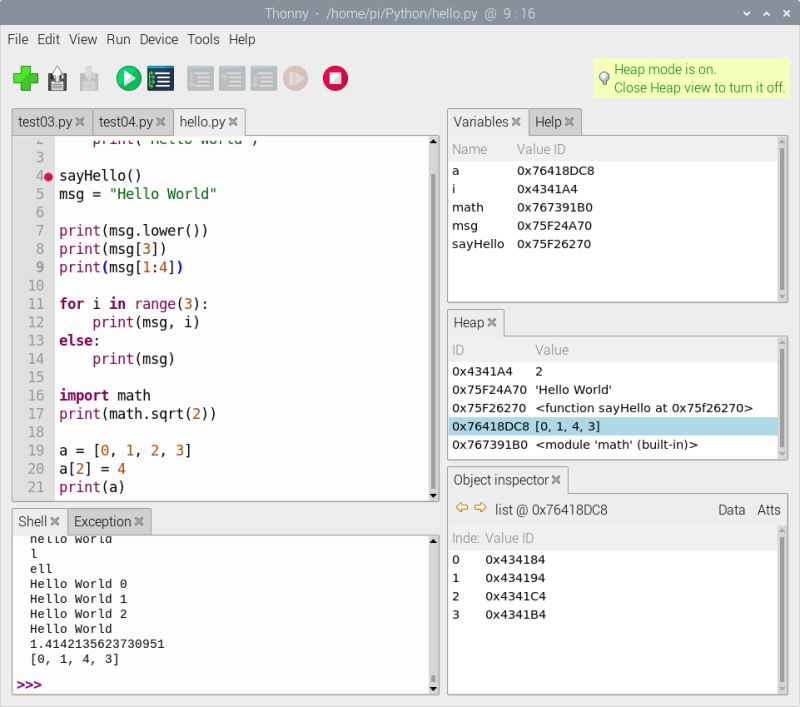800x707 pixels.
Task: Open a file using the load icon
Action: pyautogui.click(x=56, y=78)
